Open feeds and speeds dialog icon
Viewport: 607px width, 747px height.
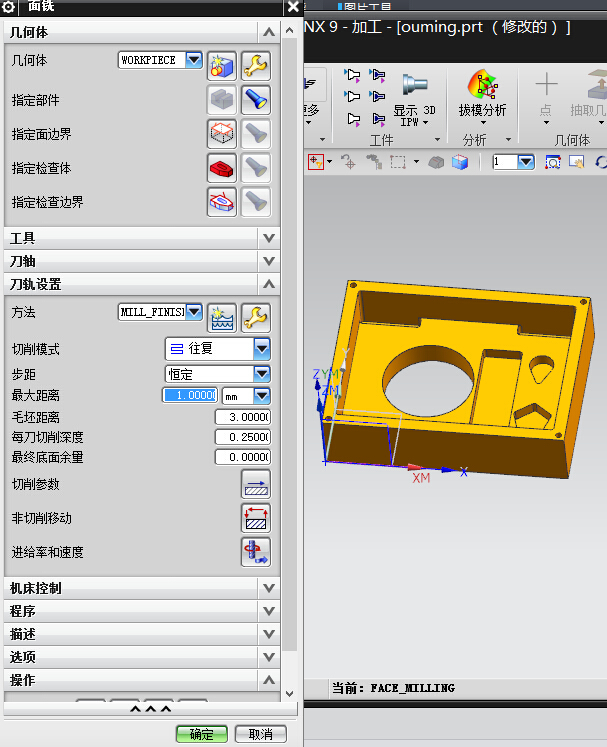pos(256,552)
